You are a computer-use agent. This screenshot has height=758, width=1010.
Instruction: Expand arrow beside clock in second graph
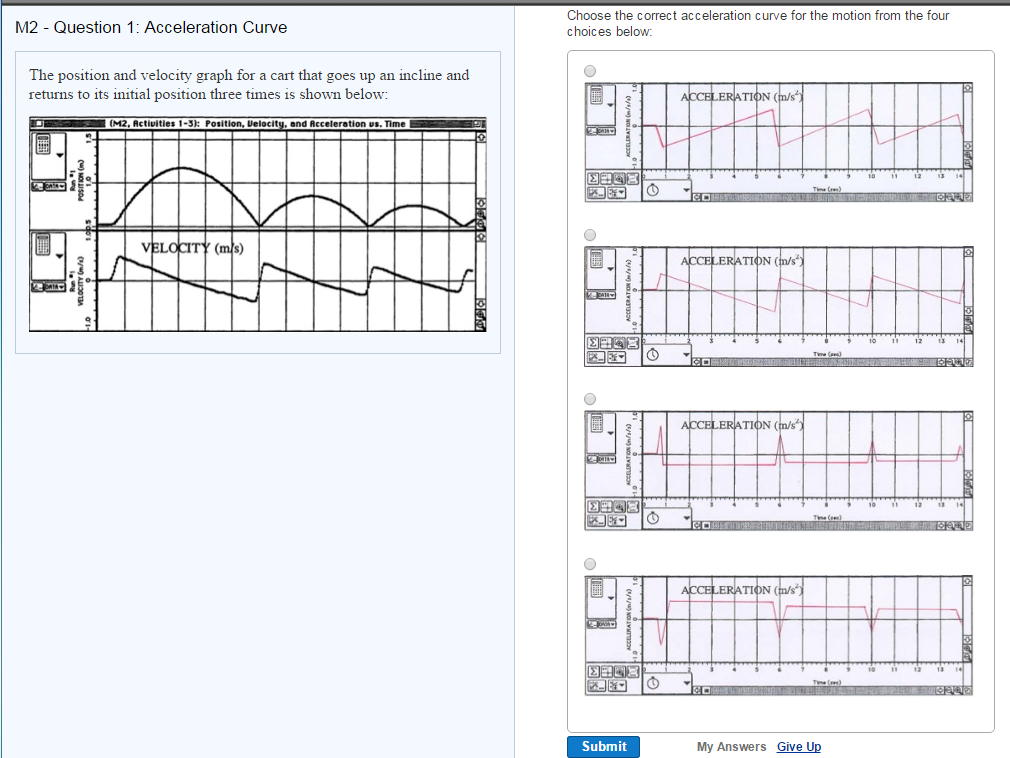tap(687, 354)
